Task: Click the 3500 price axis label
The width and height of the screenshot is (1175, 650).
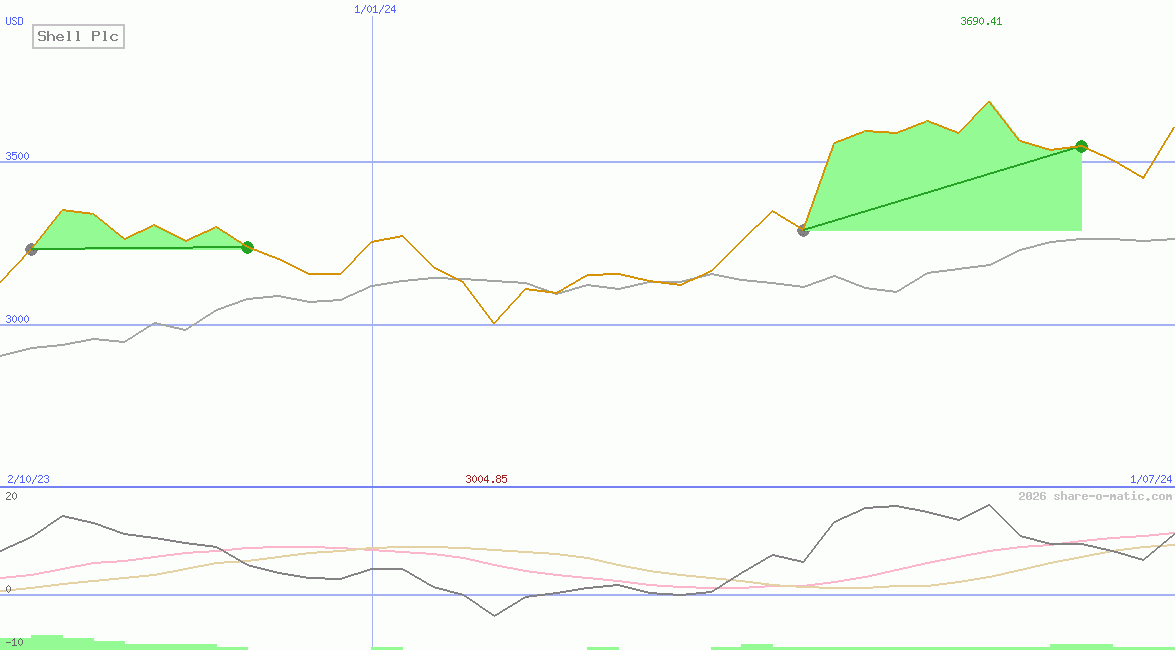Action: [17, 156]
